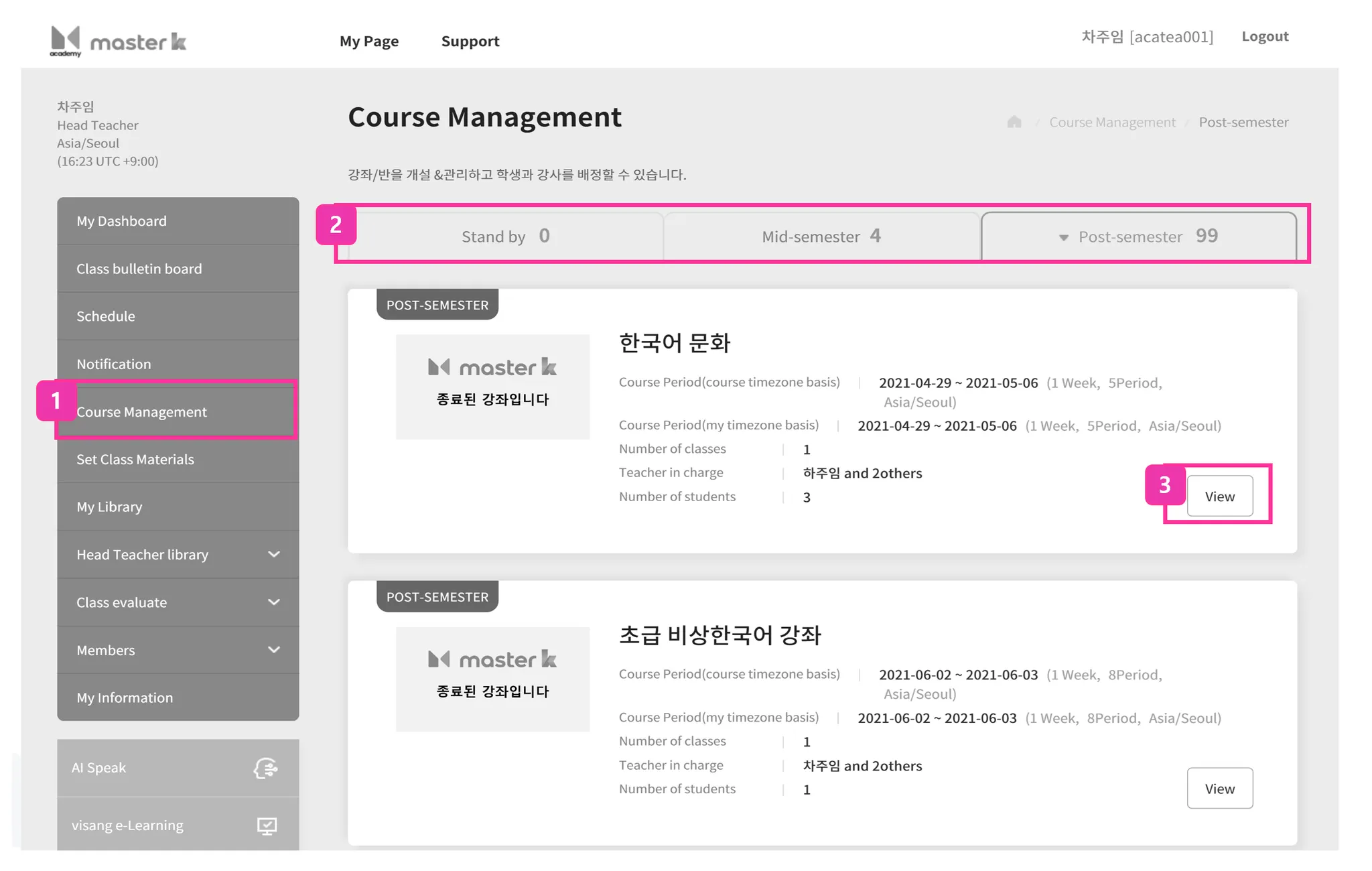This screenshot has width=1372, height=871.
Task: Switch to the Mid-semester tab
Action: [821, 237]
